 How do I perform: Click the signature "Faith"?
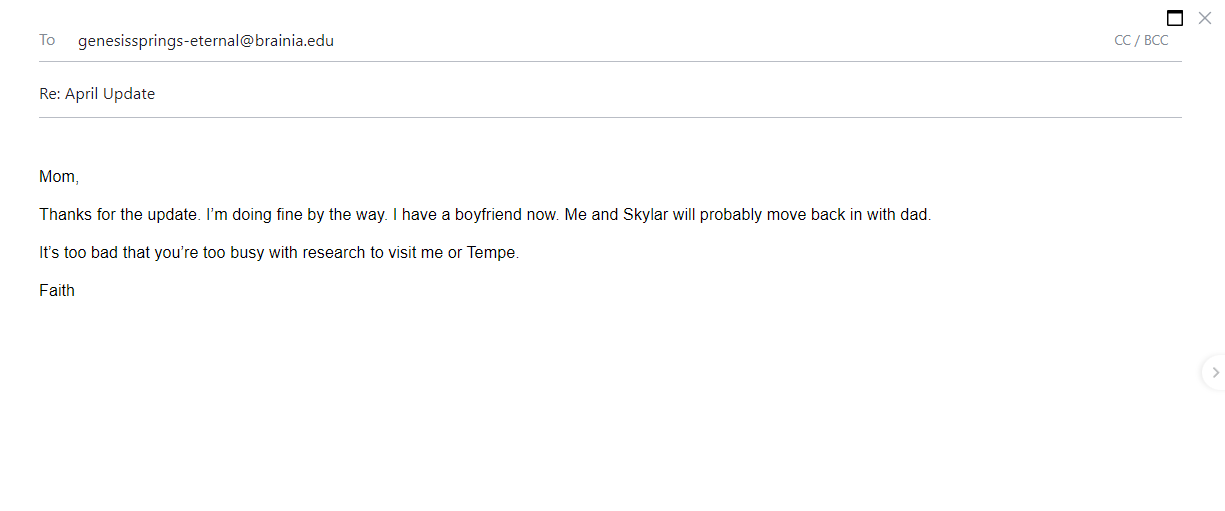tap(57, 291)
